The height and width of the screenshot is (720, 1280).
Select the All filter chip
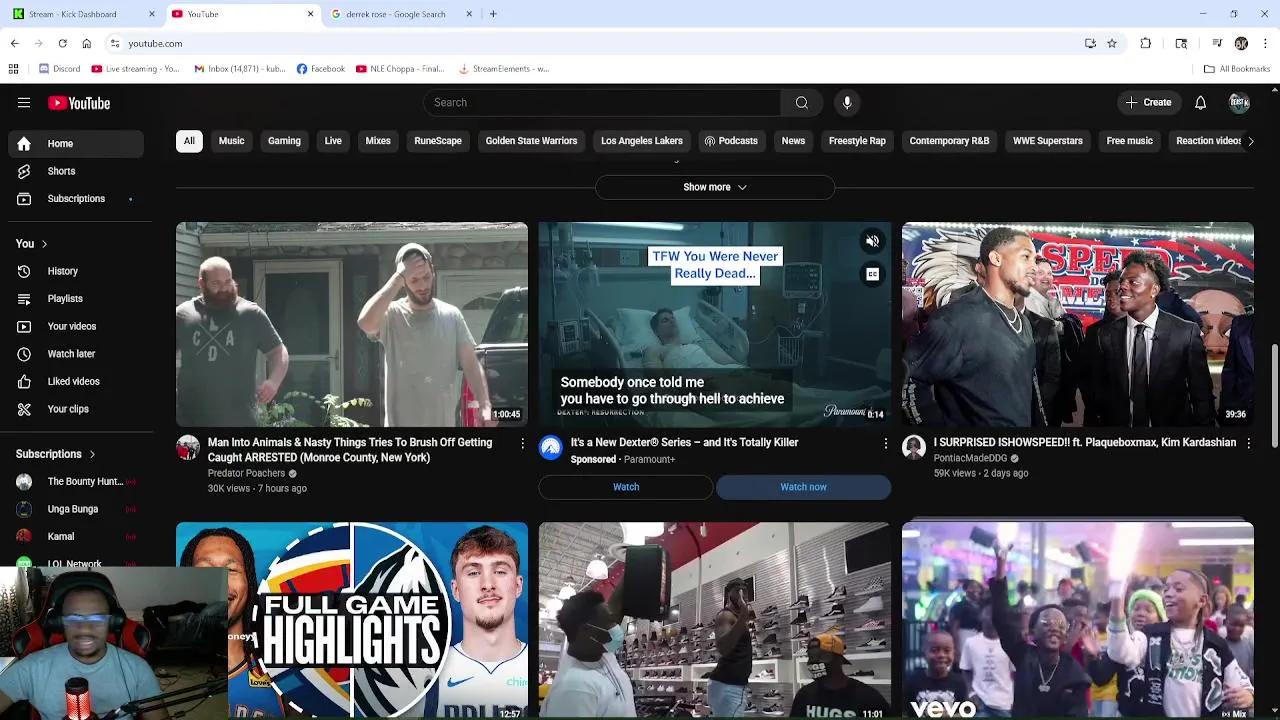click(189, 141)
